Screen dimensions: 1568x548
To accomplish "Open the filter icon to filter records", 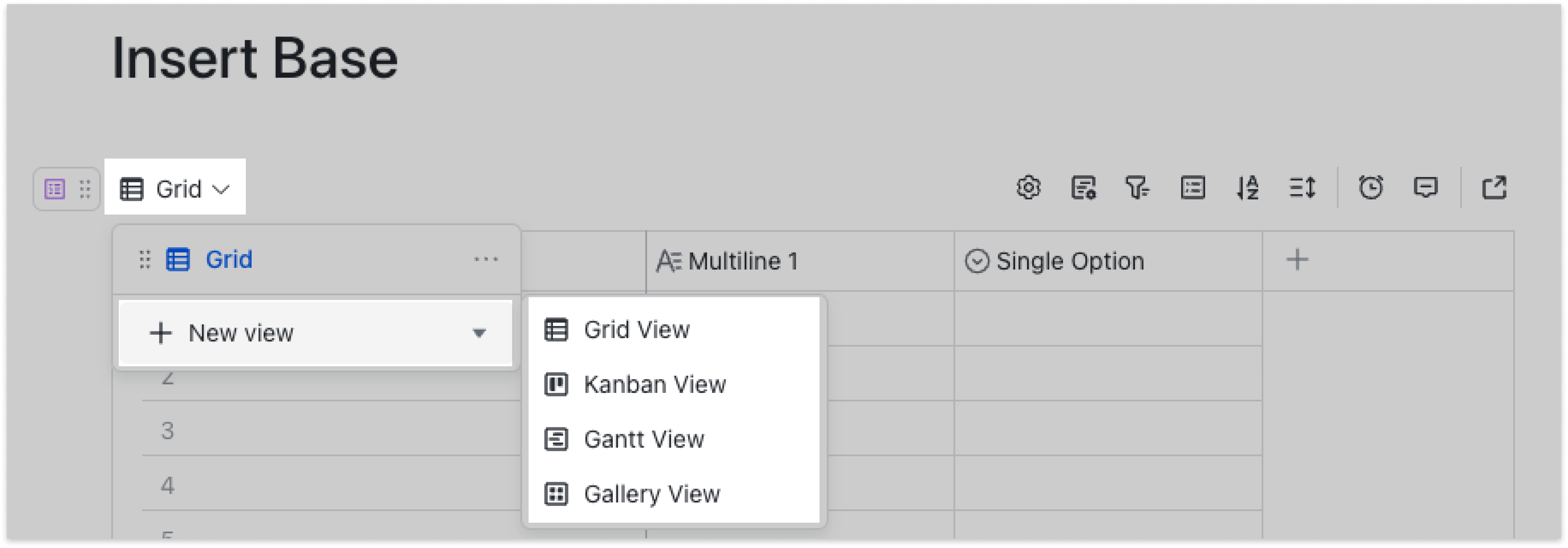I will click(1138, 188).
